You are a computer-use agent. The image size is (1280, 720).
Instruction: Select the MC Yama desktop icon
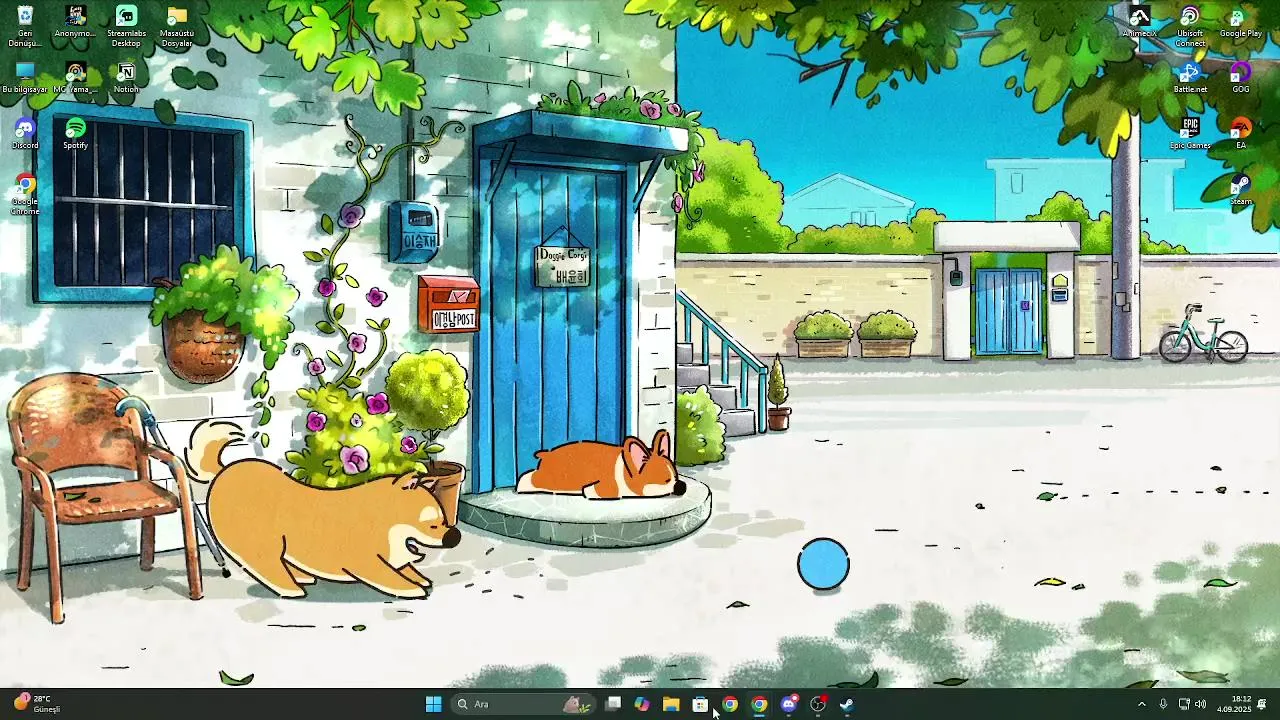click(75, 78)
